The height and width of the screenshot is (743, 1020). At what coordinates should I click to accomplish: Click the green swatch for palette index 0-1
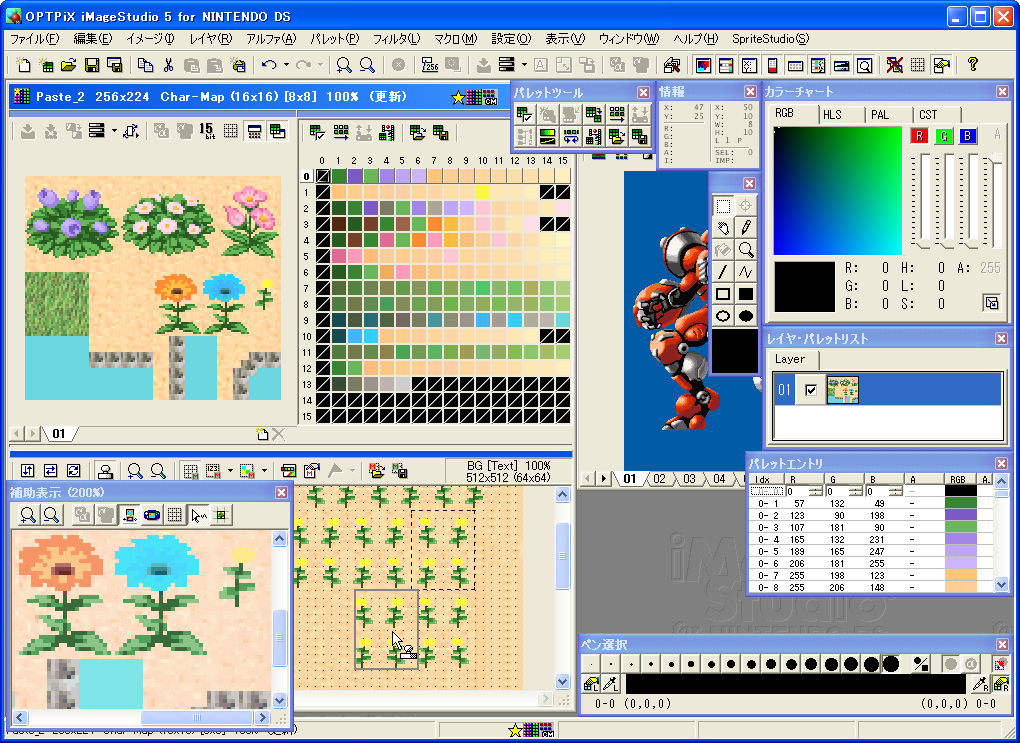click(960, 503)
